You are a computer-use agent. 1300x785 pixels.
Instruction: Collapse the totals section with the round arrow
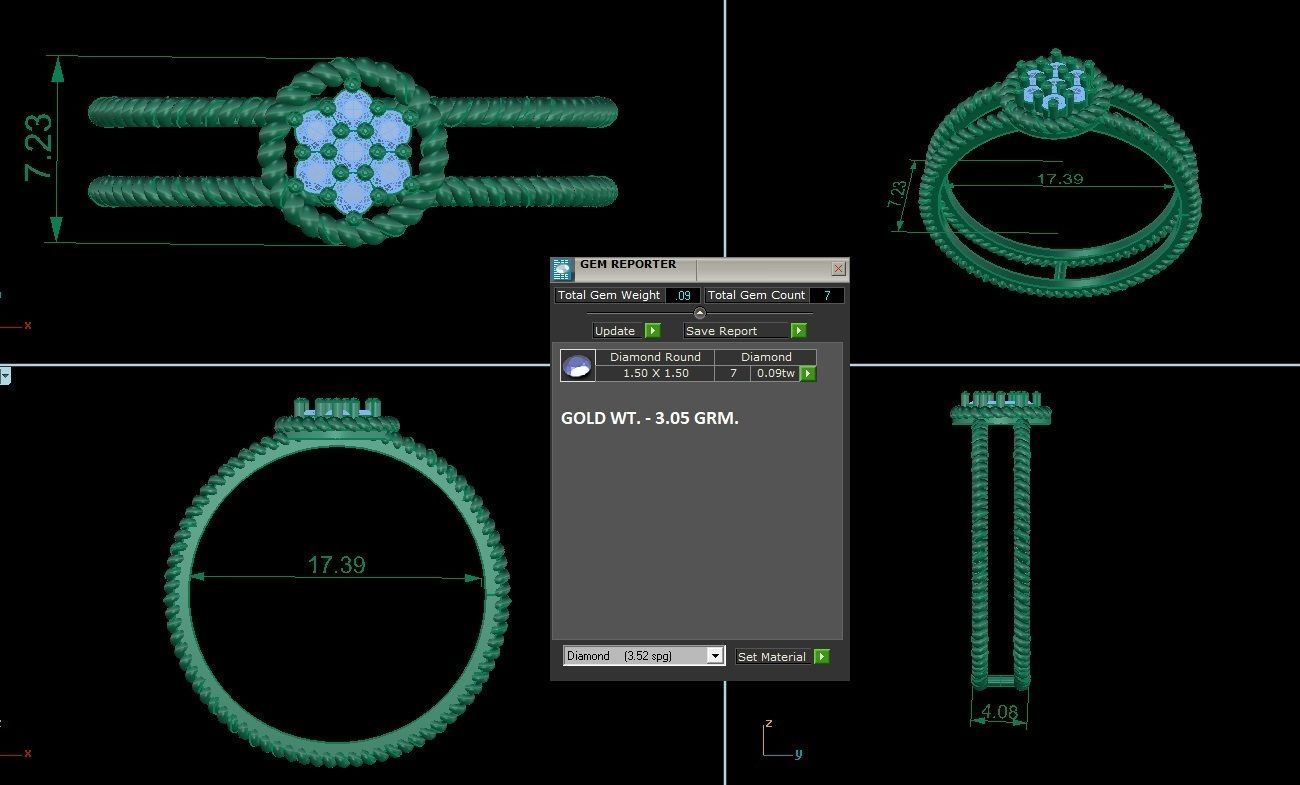click(699, 313)
